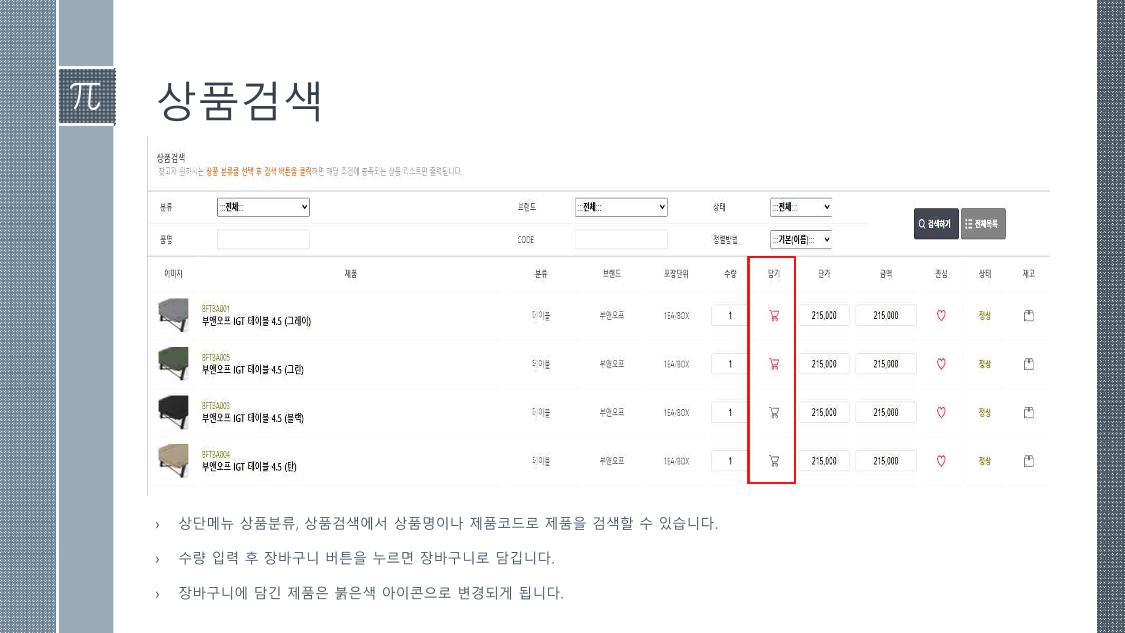The image size is (1125, 633).
Task: Click the quantity box in the 블랙 row
Action: pyautogui.click(x=730, y=413)
